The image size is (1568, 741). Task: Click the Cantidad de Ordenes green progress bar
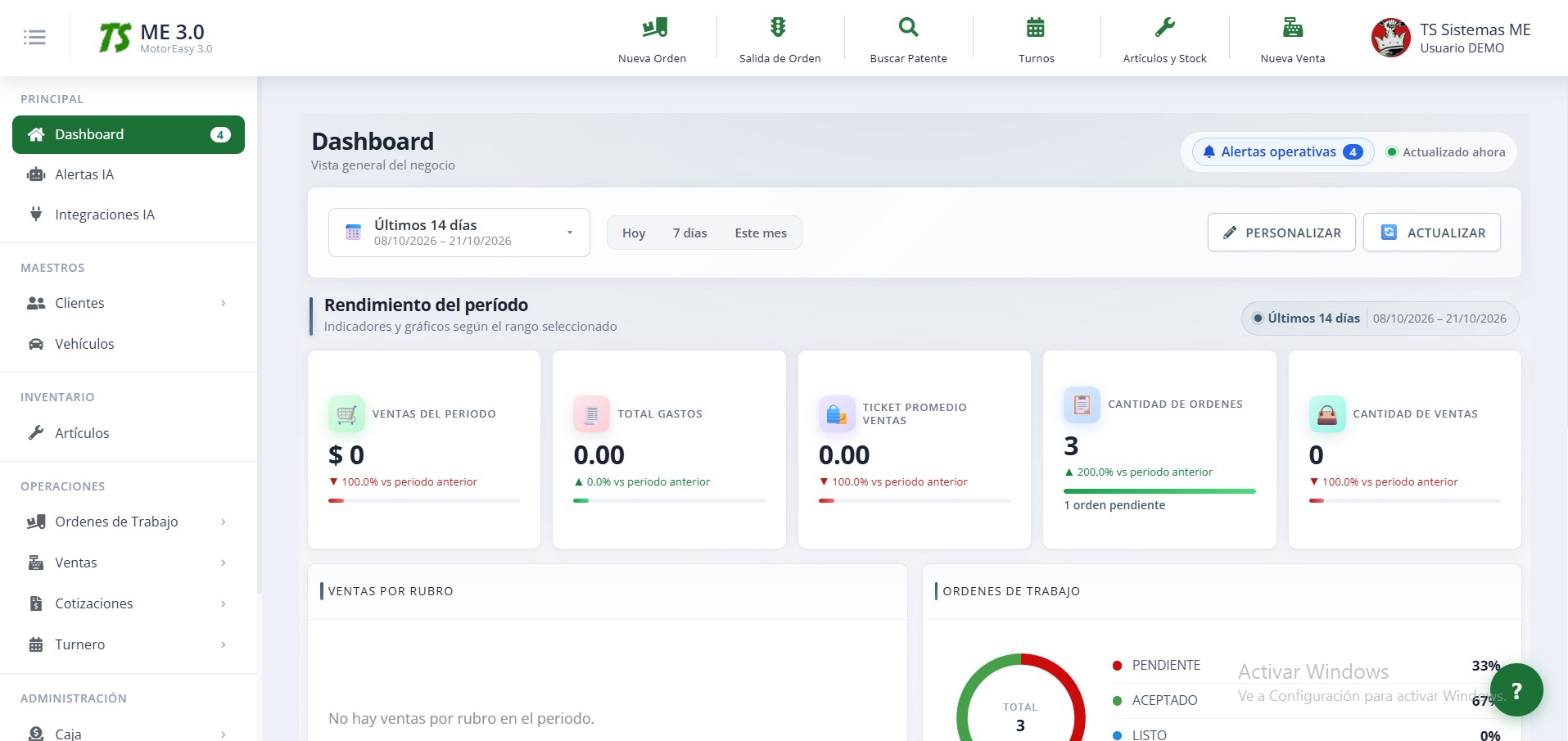coord(1159,491)
